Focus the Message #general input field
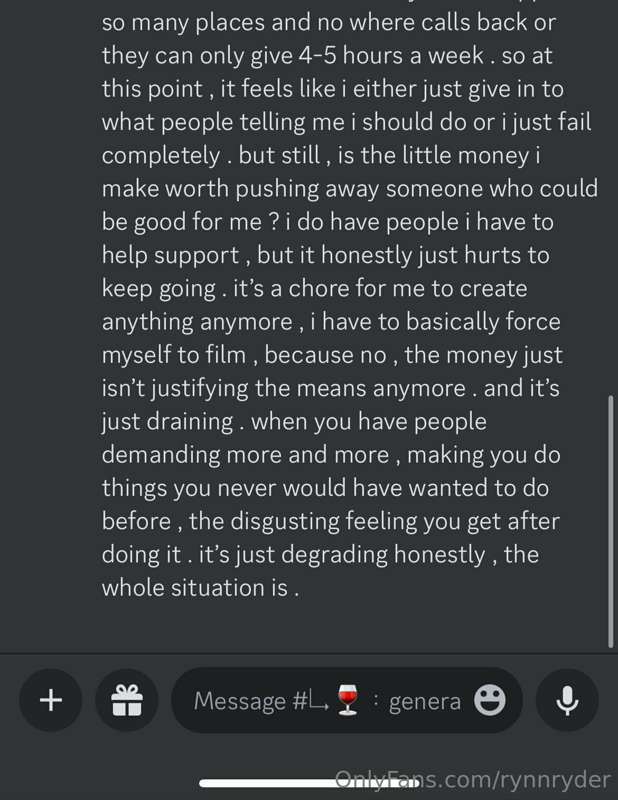 (347, 700)
